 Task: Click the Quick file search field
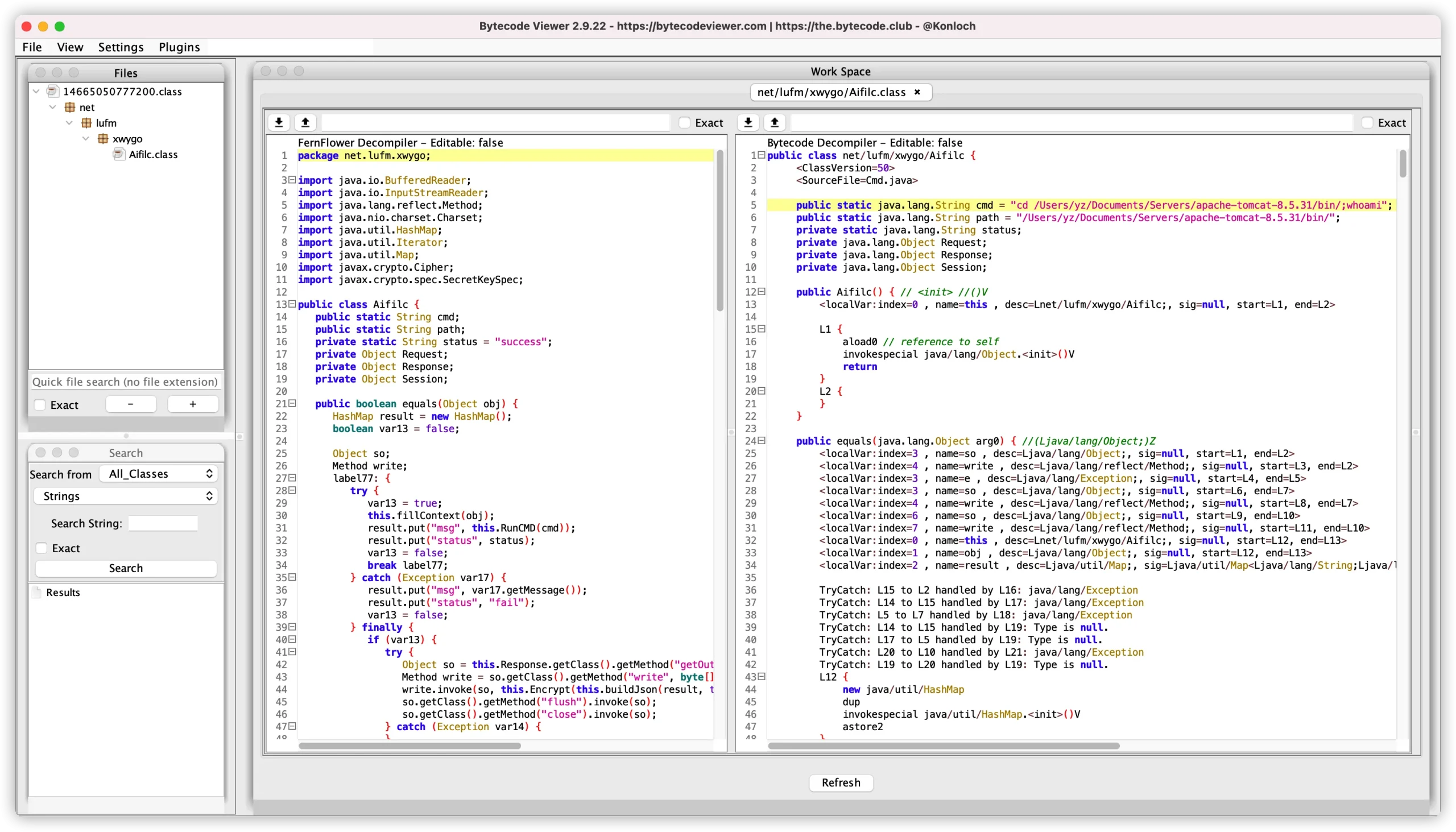click(125, 382)
